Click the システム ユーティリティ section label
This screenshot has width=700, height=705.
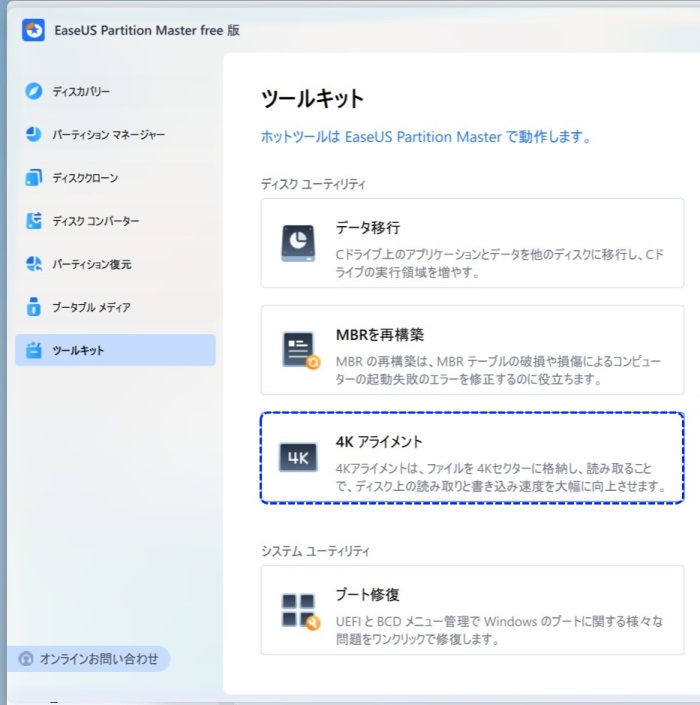click(316, 551)
